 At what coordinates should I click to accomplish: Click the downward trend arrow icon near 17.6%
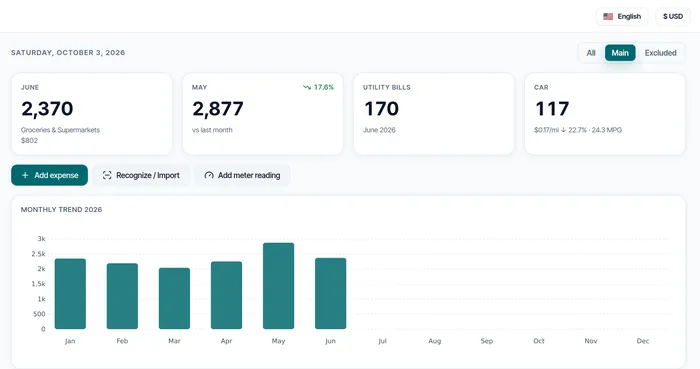307,87
